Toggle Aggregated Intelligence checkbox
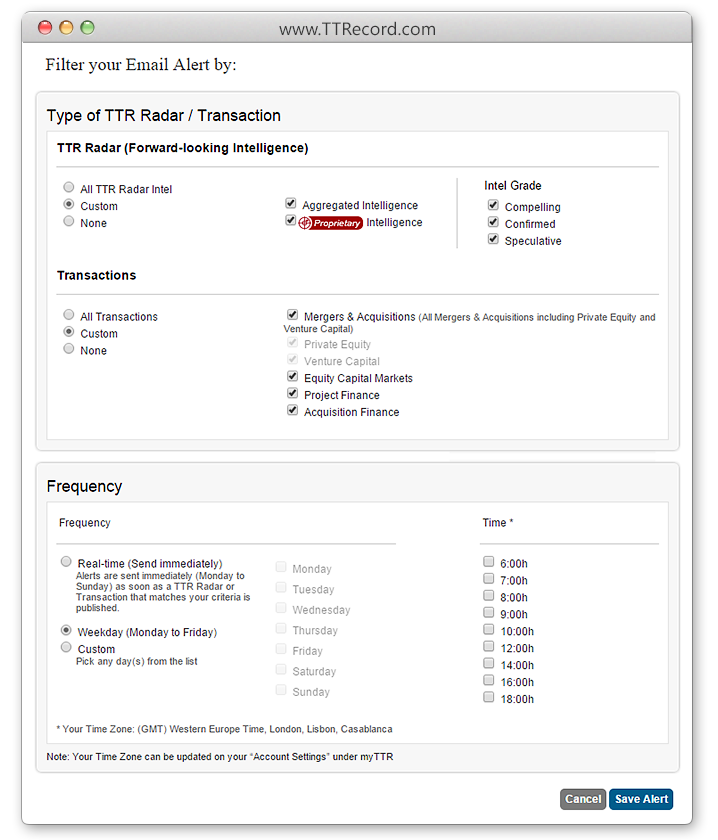Viewport: 718px width, 840px height. pos(290,204)
